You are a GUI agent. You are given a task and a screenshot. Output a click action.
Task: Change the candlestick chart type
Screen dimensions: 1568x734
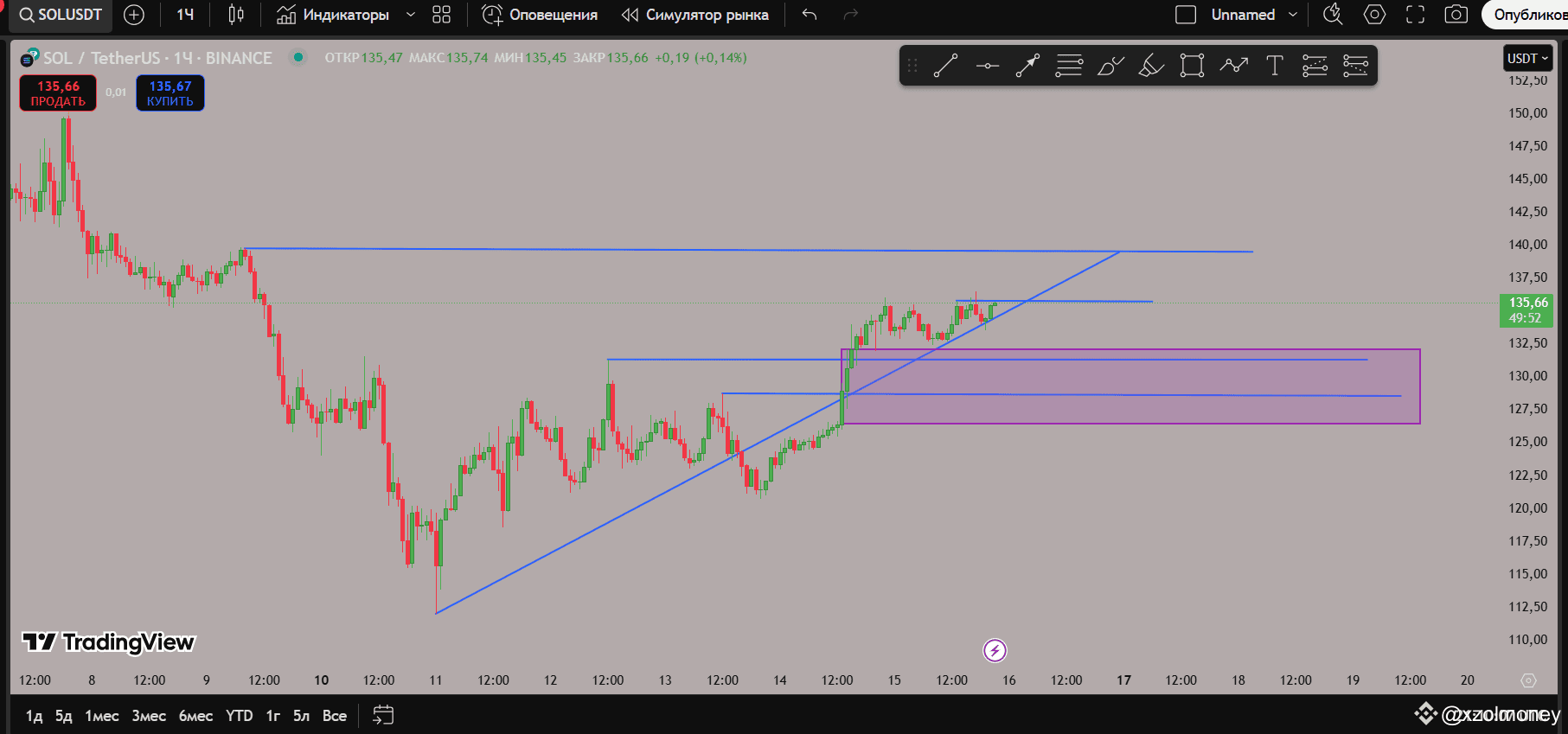(x=235, y=15)
